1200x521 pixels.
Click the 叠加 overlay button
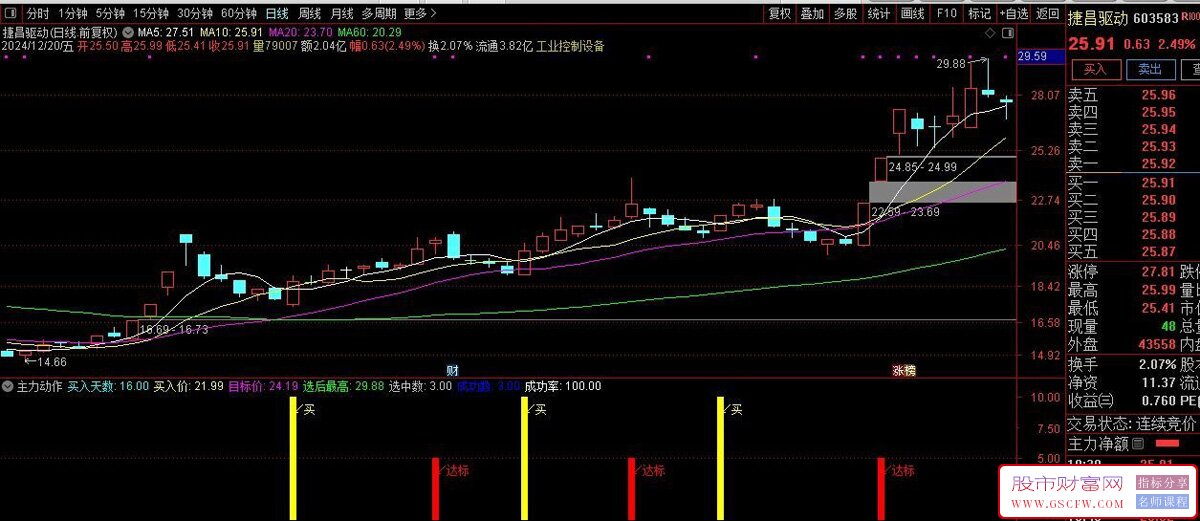pos(813,14)
